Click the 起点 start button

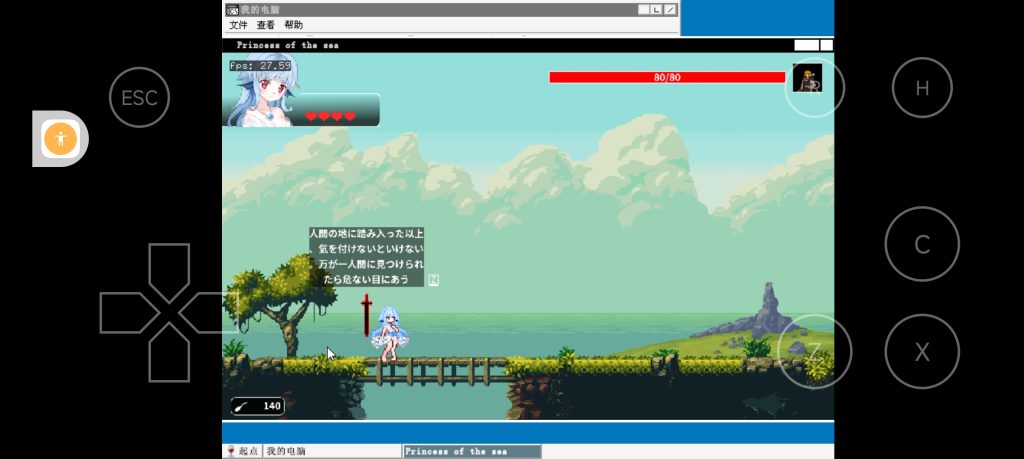tap(242, 451)
